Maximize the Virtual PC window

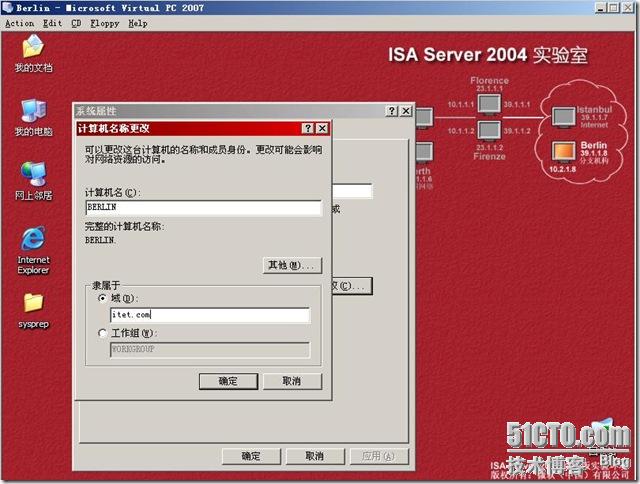pyautogui.click(x=613, y=7)
